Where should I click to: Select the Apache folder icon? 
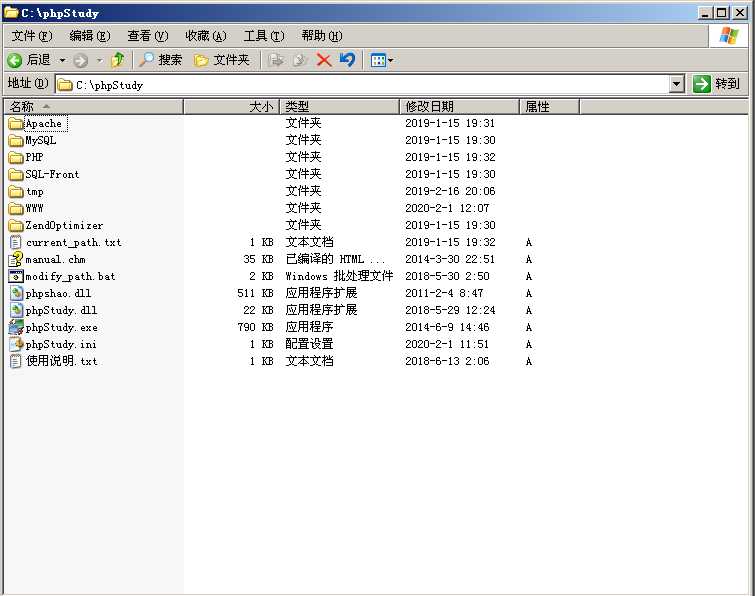(16, 124)
